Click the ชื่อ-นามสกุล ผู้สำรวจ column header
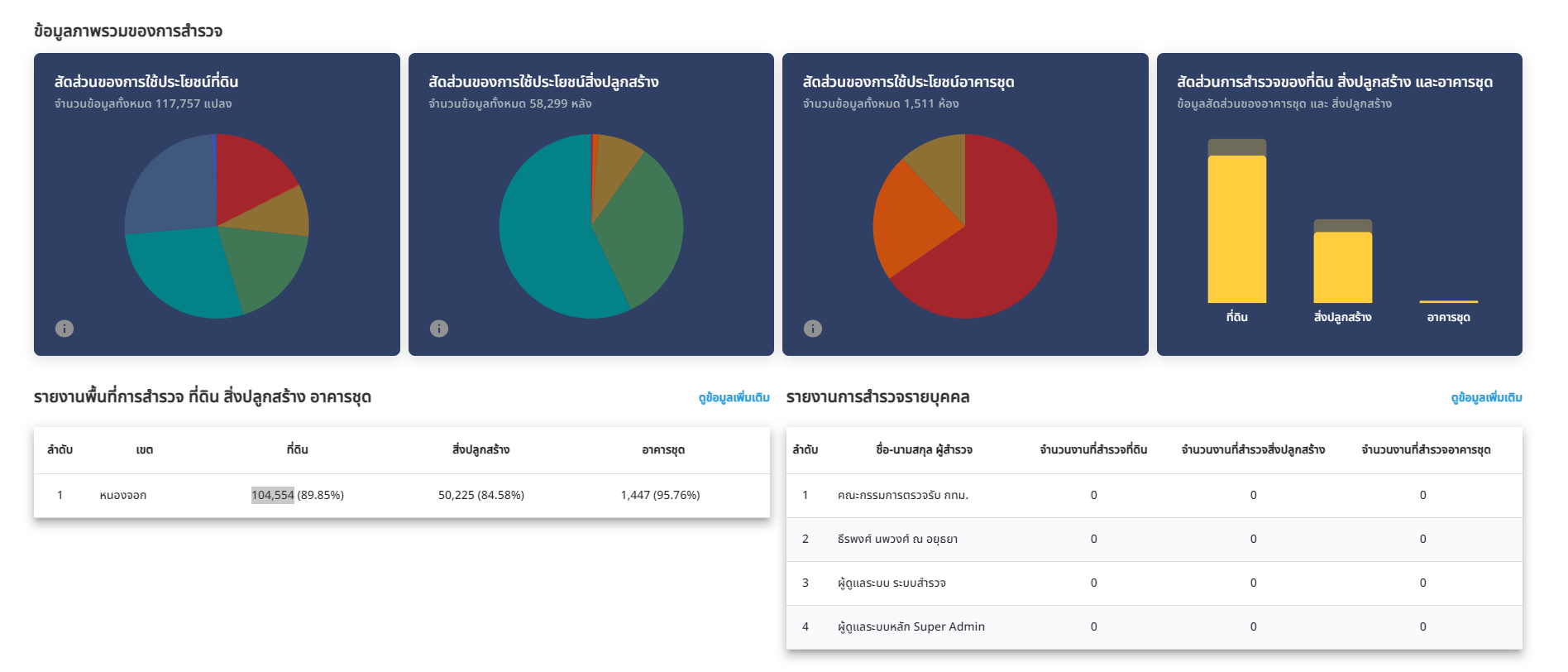The width and height of the screenshot is (1568, 672). pos(924,450)
